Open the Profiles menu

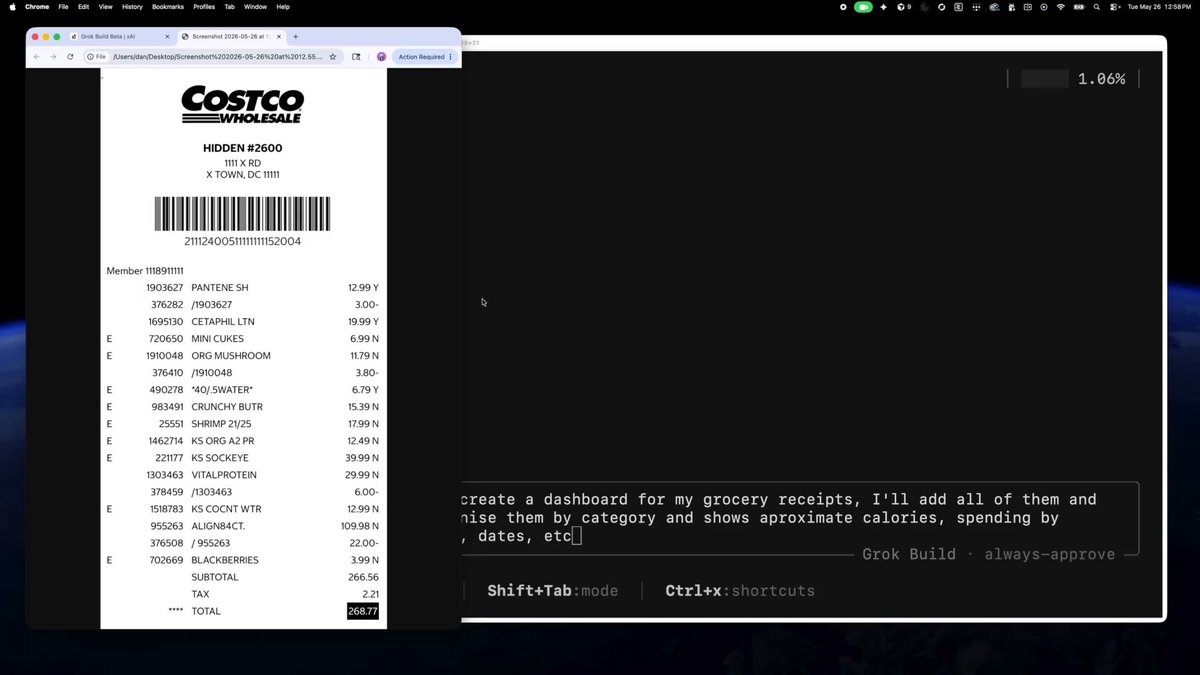point(204,6)
